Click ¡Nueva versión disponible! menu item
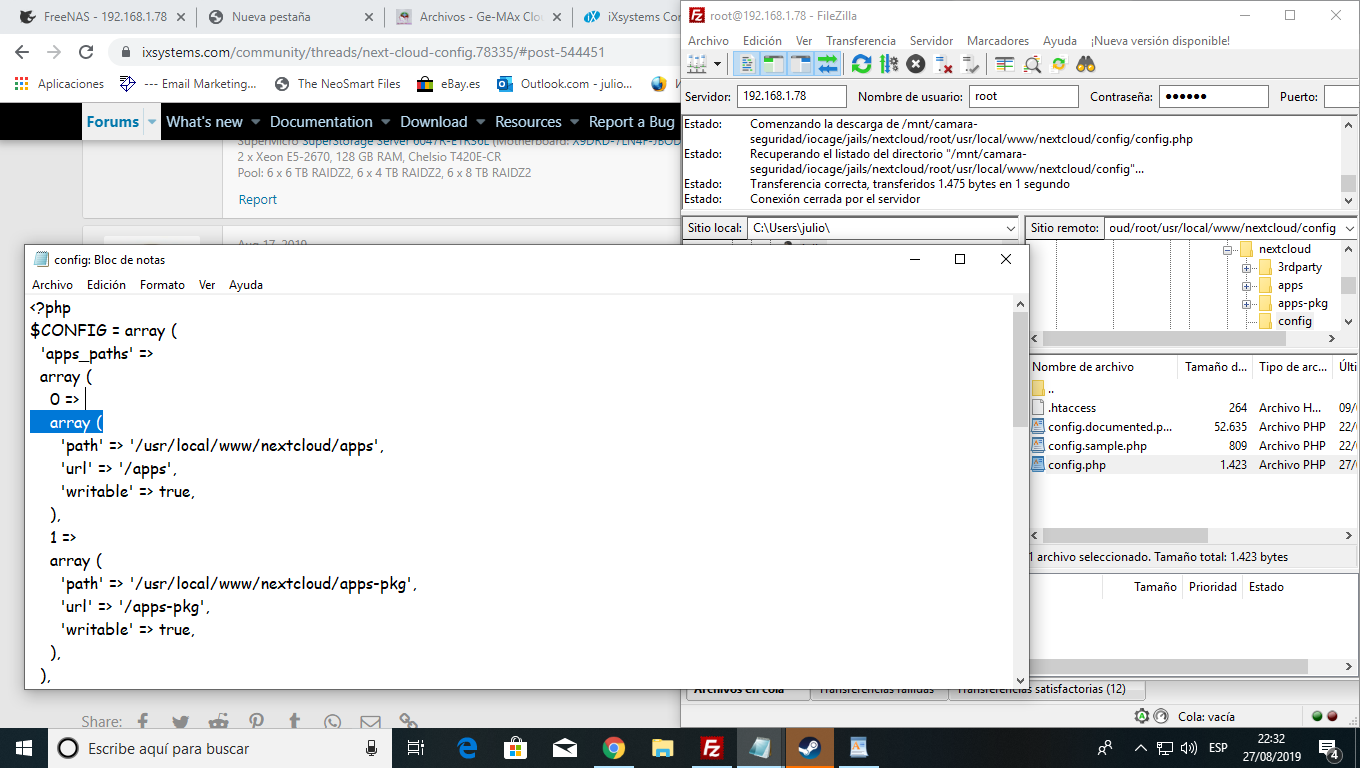This screenshot has height=768, width=1360. point(1160,40)
